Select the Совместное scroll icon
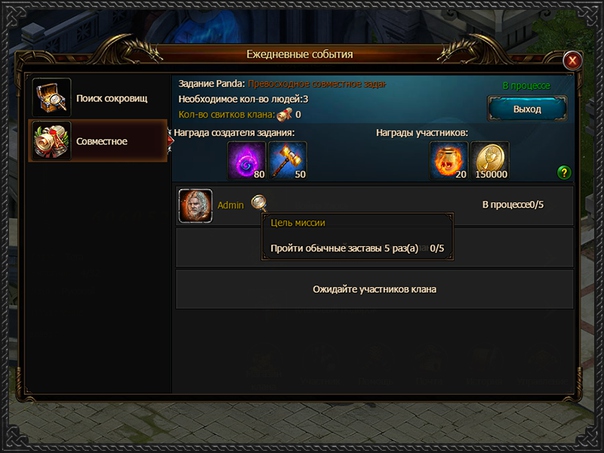Screen dimensions: 604x453 (52, 141)
